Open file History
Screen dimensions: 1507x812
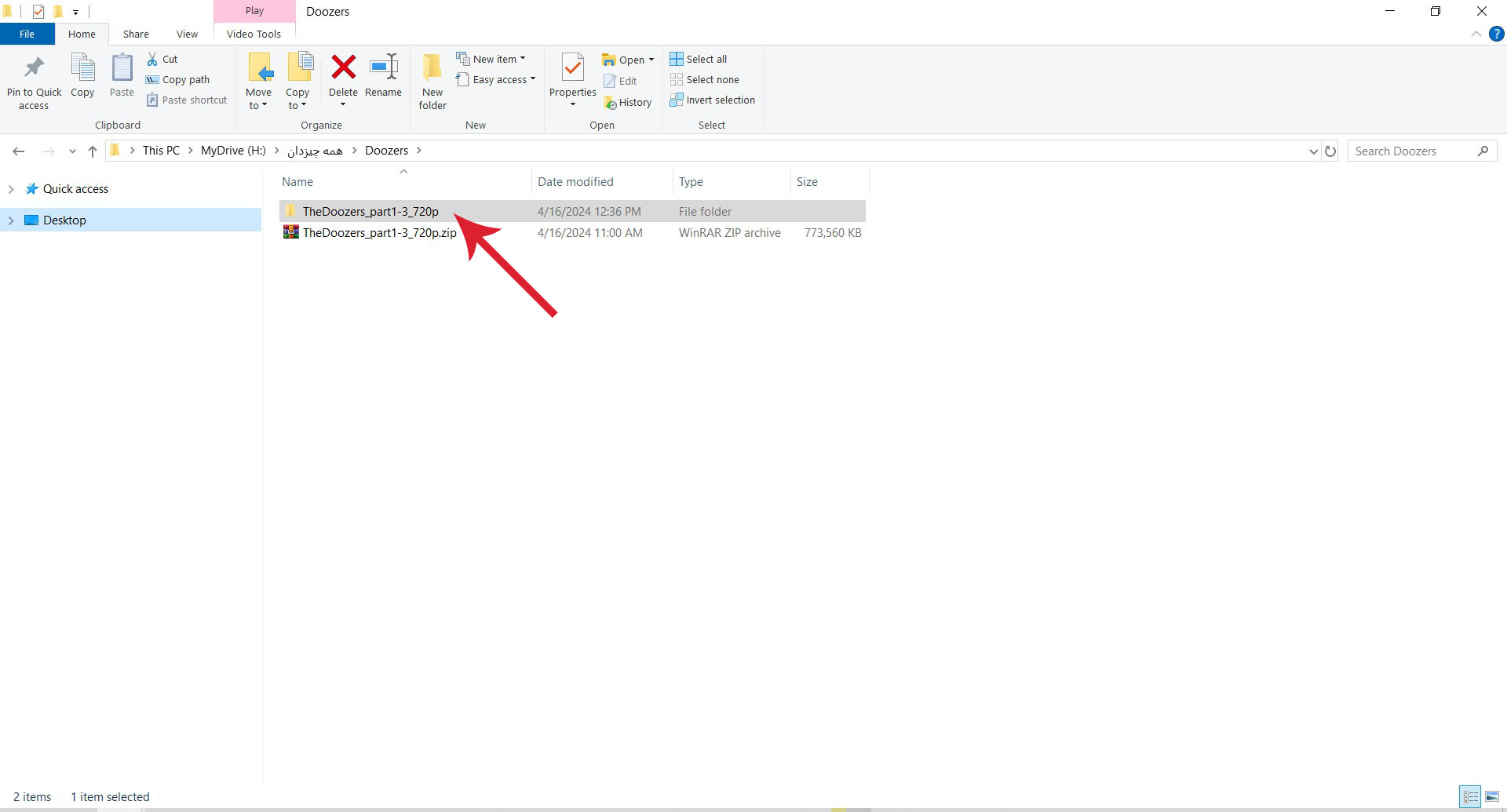pos(628,102)
